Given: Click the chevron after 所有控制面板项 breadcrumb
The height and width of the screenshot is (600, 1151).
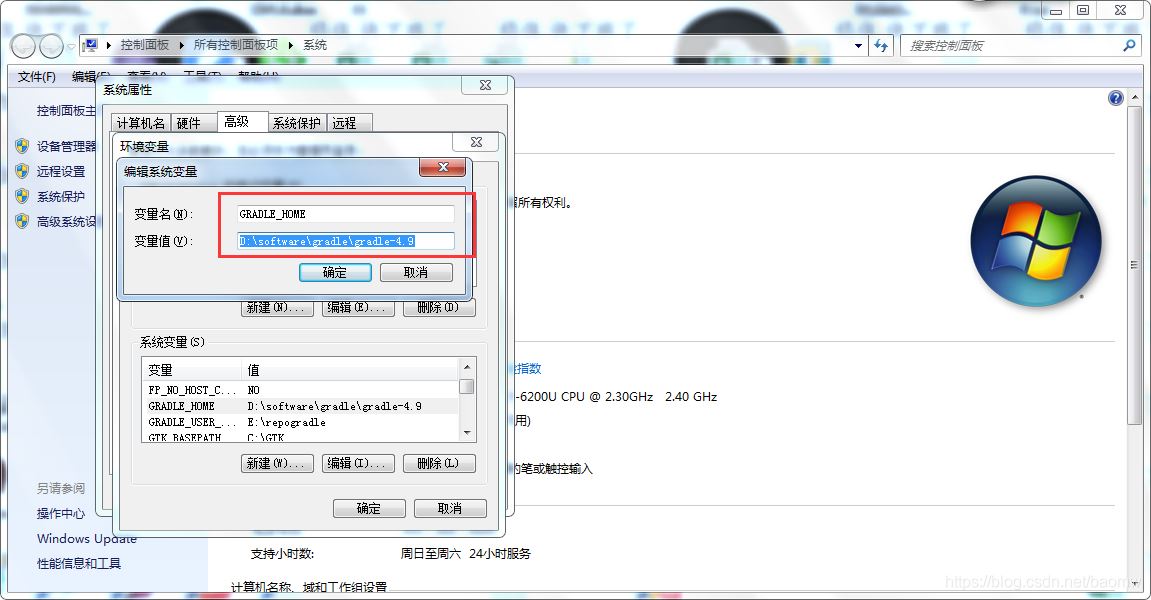Looking at the screenshot, I should tap(293, 45).
